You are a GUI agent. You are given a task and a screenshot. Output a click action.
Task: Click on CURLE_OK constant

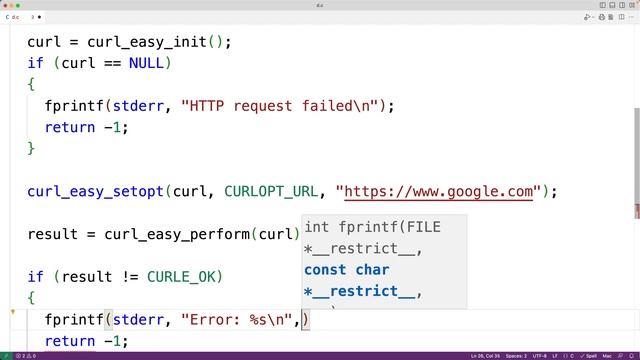click(x=181, y=277)
